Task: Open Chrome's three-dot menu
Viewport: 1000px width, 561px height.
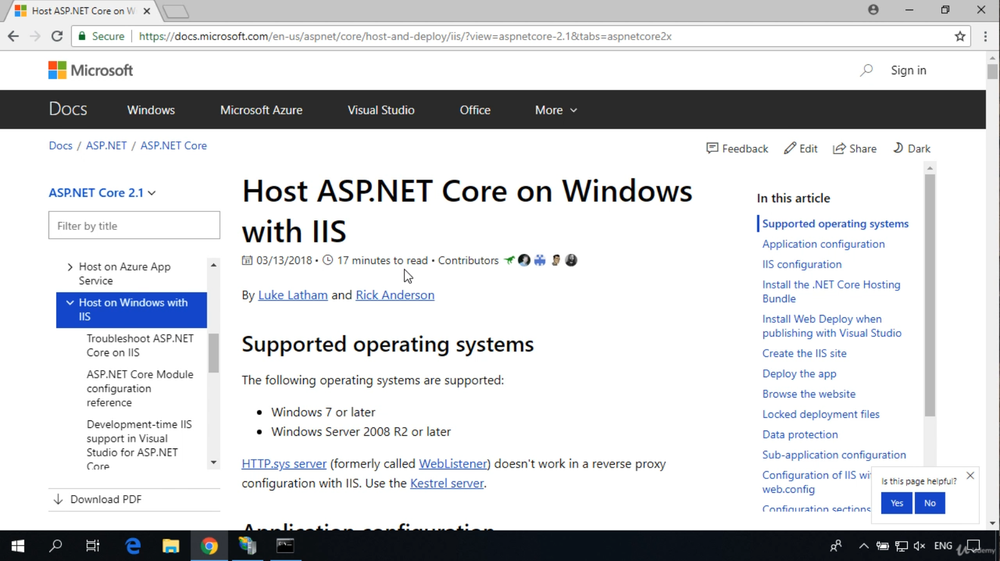Action: pyautogui.click(x=985, y=36)
